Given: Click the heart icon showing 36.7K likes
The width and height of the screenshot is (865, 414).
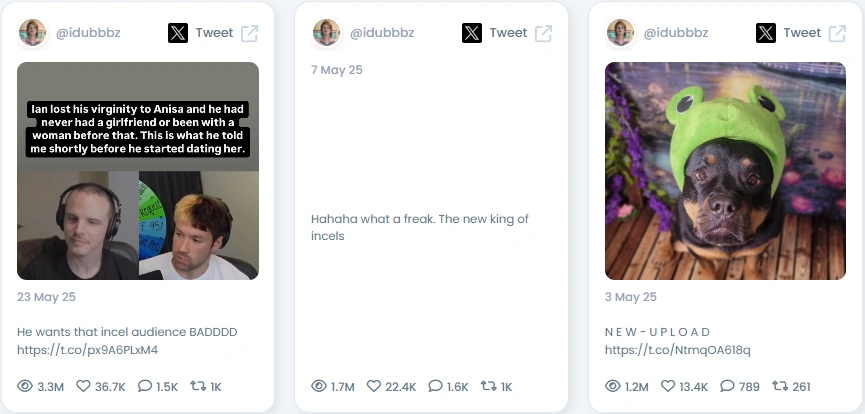Looking at the screenshot, I should click(x=83, y=386).
